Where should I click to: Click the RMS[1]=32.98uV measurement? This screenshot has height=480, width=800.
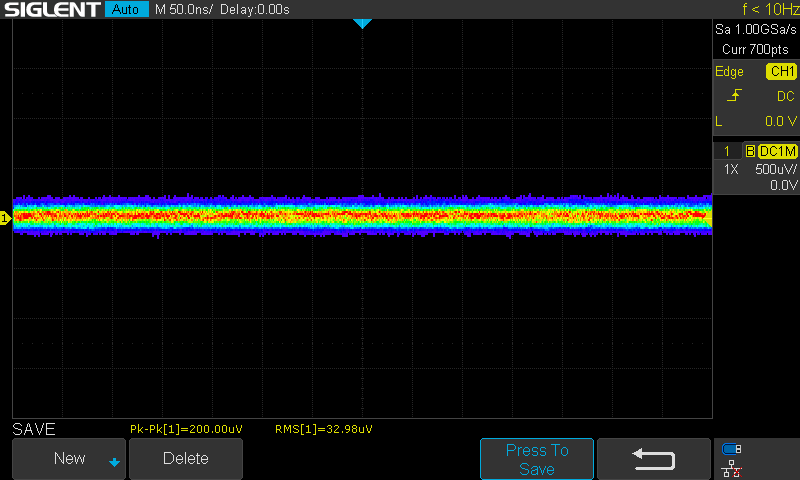pos(324,429)
